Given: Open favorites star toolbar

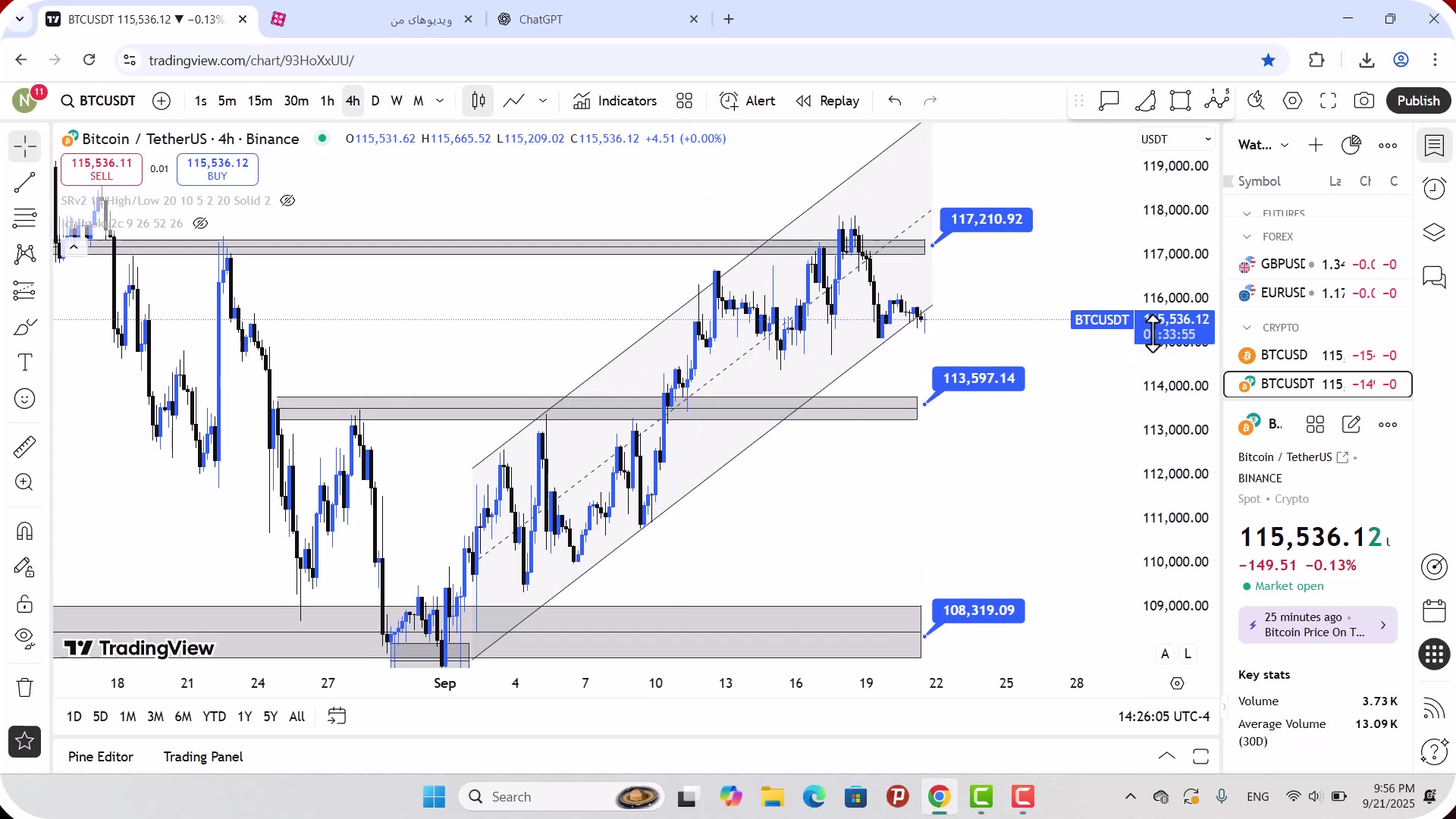Looking at the screenshot, I should [x=24, y=741].
